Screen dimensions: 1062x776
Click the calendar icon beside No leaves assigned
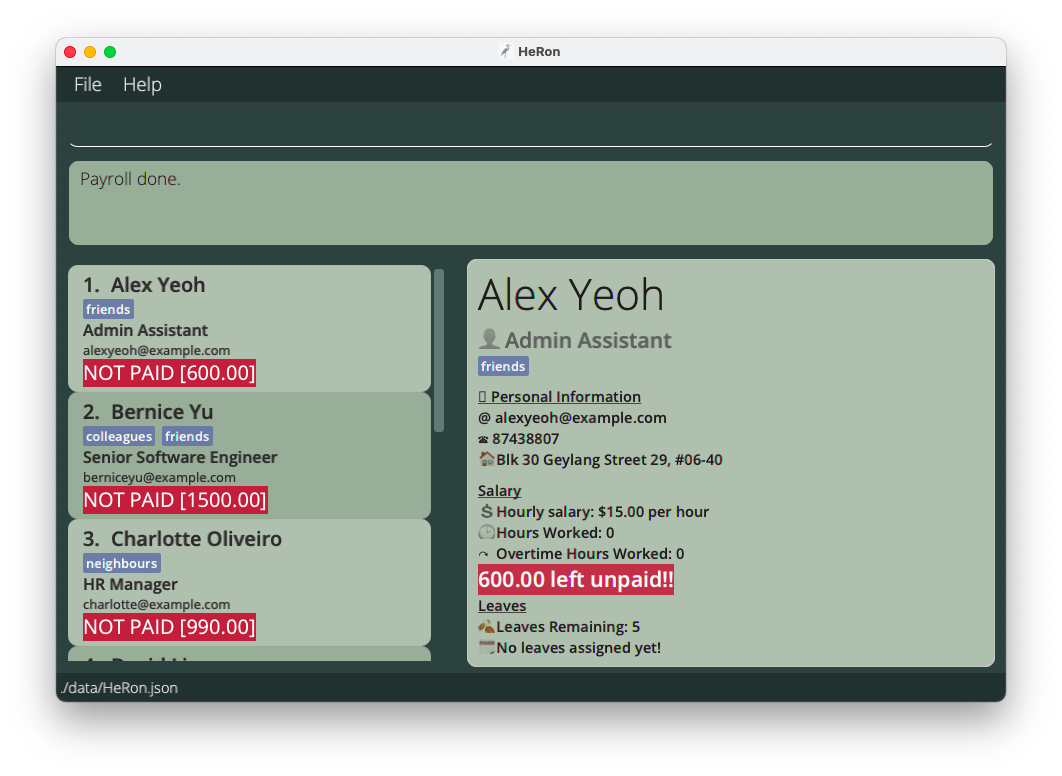[x=487, y=648]
